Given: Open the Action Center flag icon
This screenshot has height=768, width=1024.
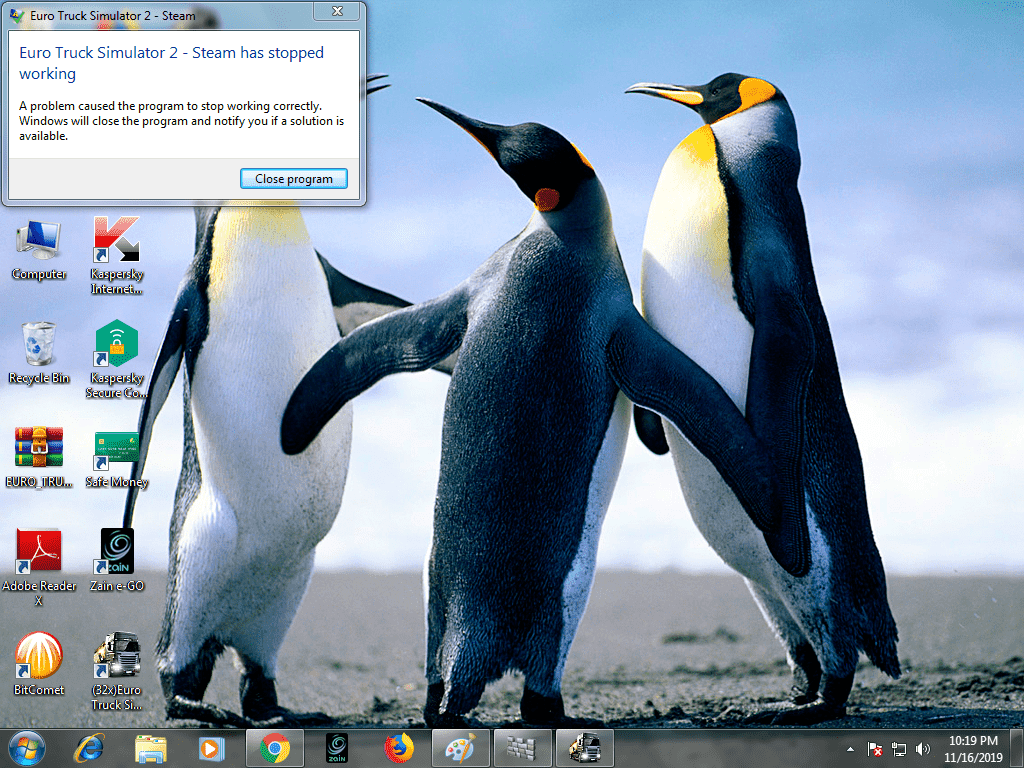Looking at the screenshot, I should [875, 749].
